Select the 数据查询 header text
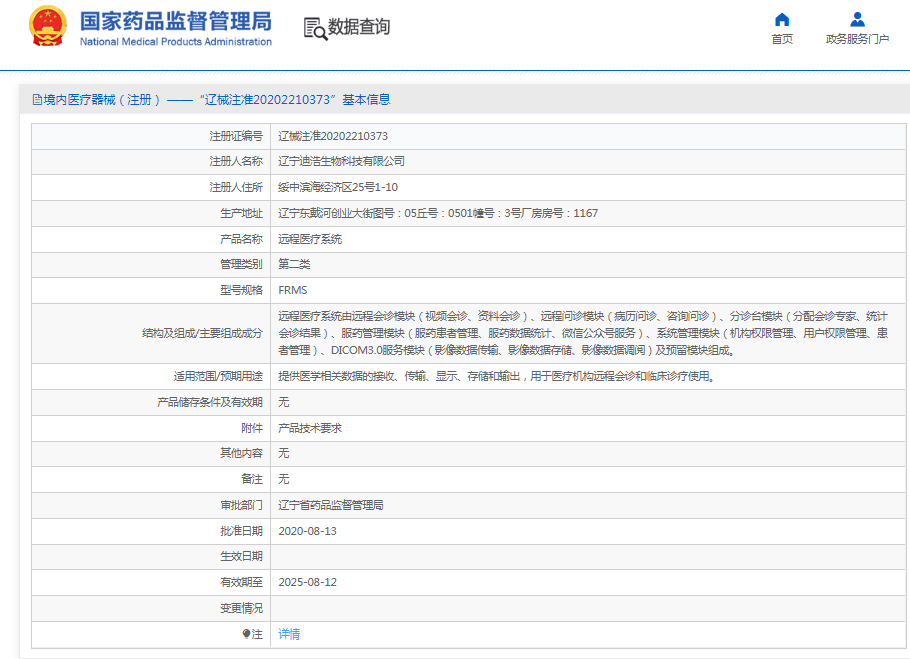The image size is (910, 659). click(359, 27)
